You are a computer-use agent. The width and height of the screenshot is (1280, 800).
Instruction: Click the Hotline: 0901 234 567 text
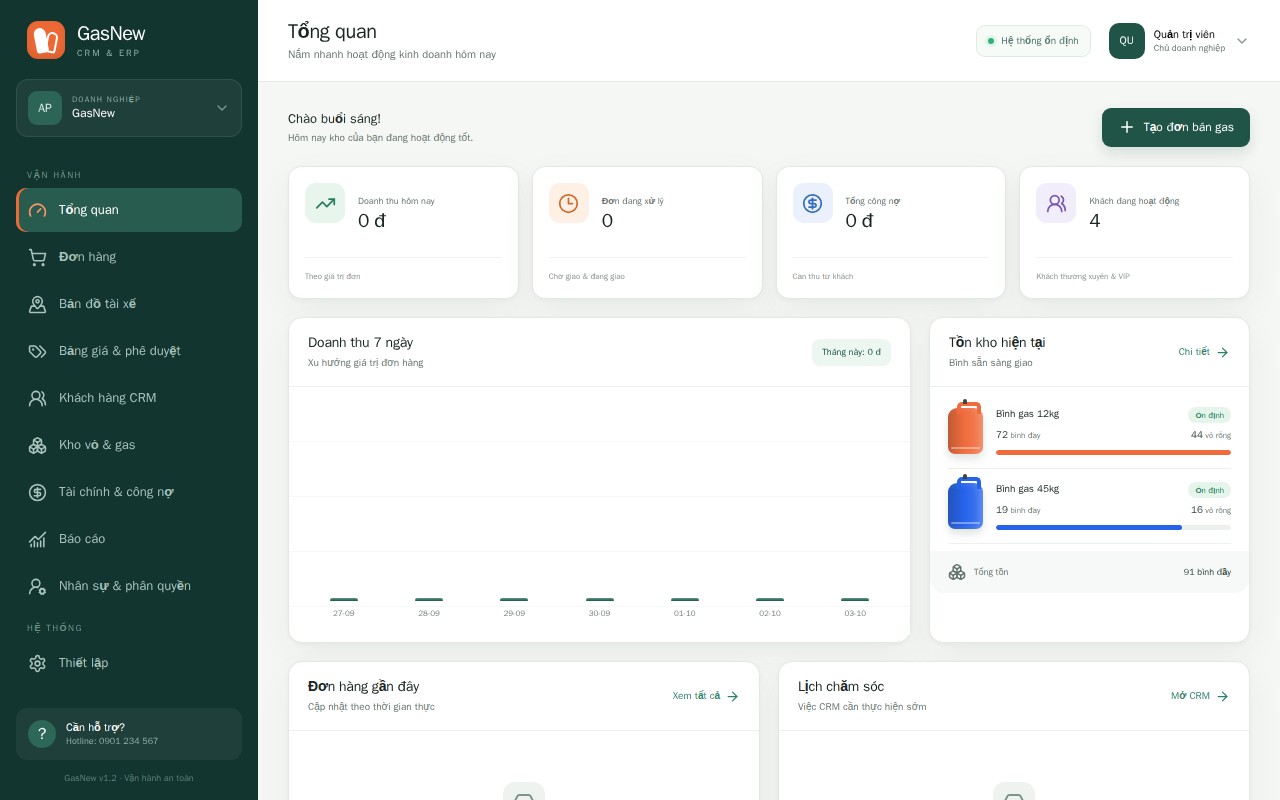click(112, 741)
